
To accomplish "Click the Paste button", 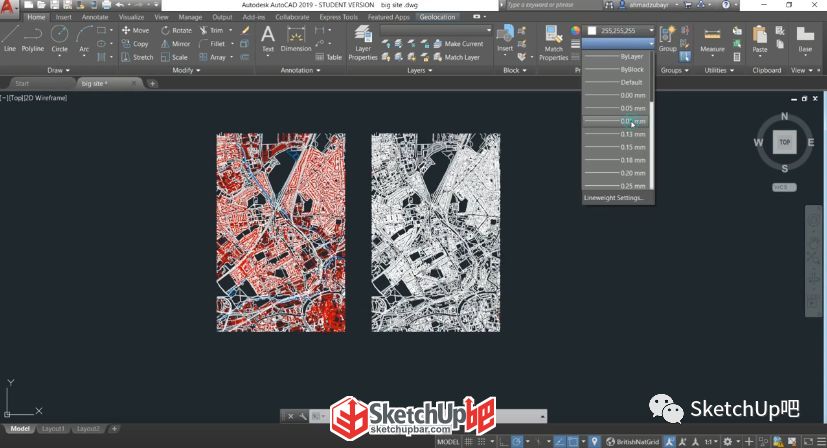I will coord(760,40).
